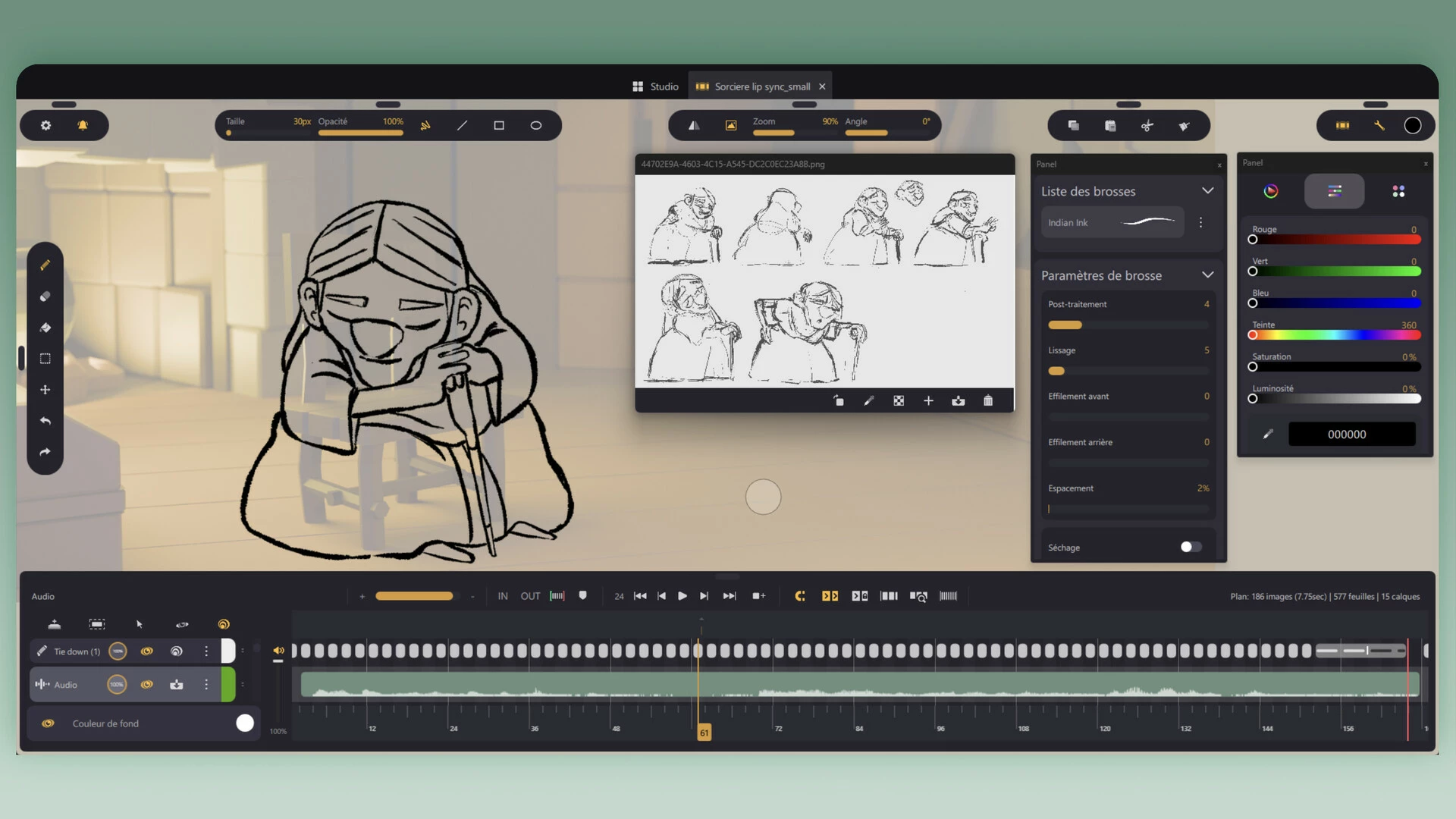
Task: Toggle the Séchage switch
Action: pos(1191,547)
